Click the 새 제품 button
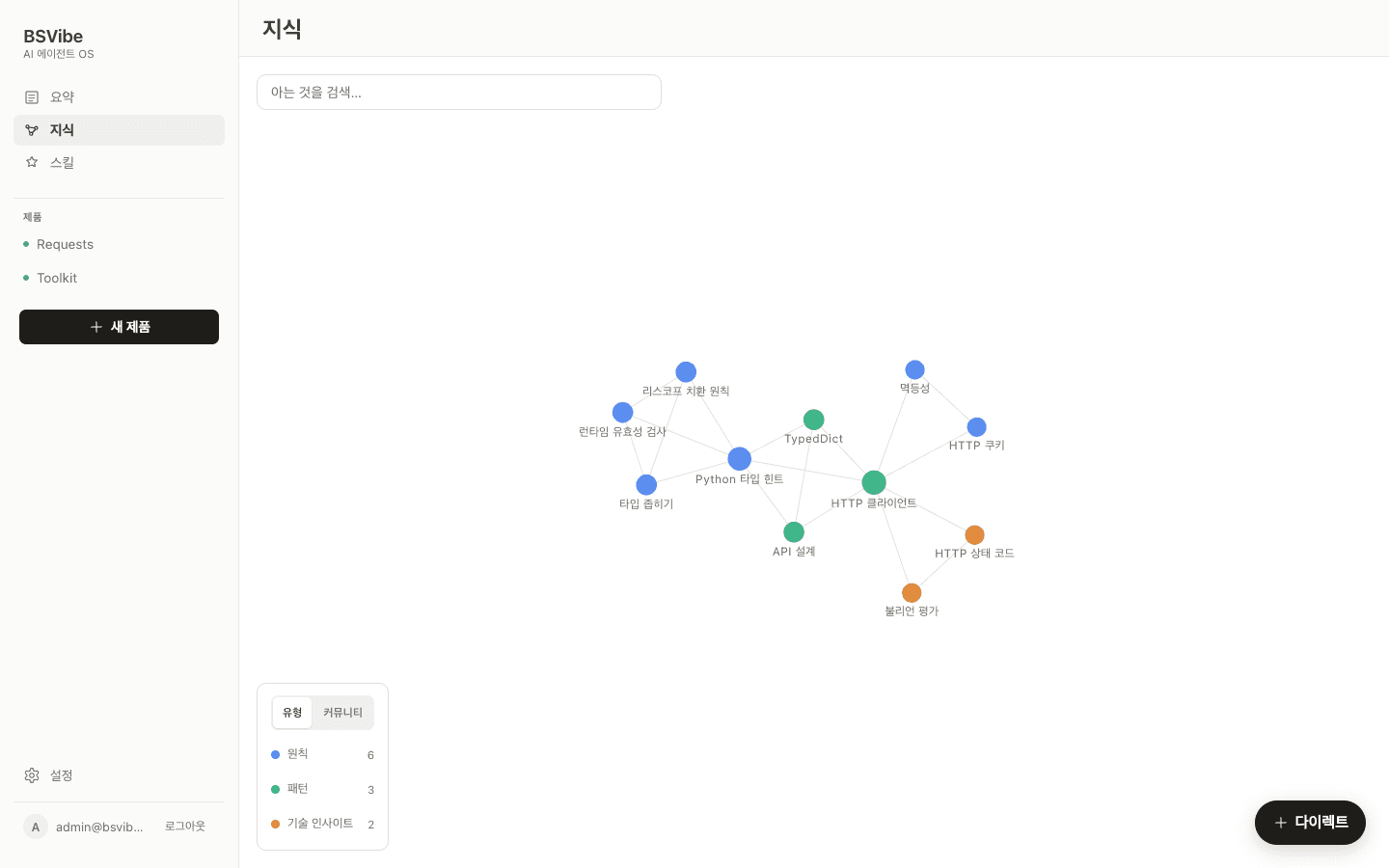 click(x=119, y=327)
